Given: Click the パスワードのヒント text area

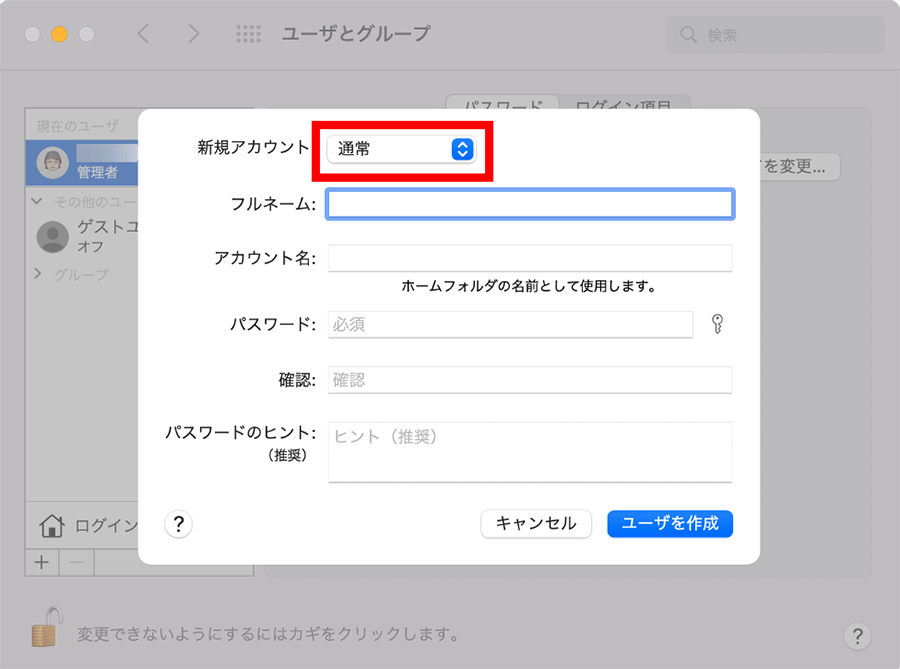Looking at the screenshot, I should tap(530, 452).
